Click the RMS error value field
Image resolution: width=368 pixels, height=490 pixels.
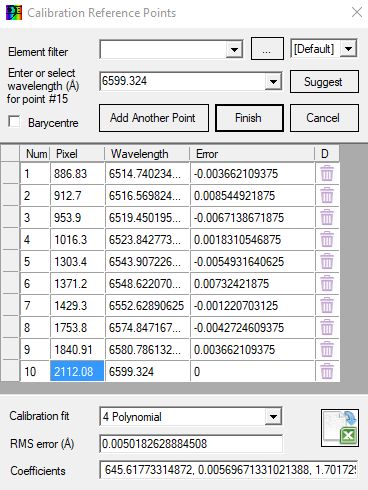click(x=191, y=444)
